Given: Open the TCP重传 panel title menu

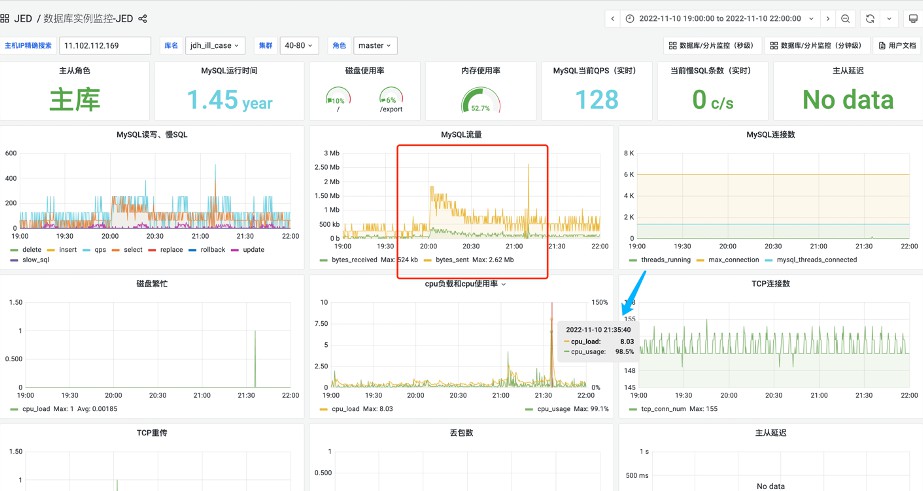Looking at the screenshot, I should point(152,433).
